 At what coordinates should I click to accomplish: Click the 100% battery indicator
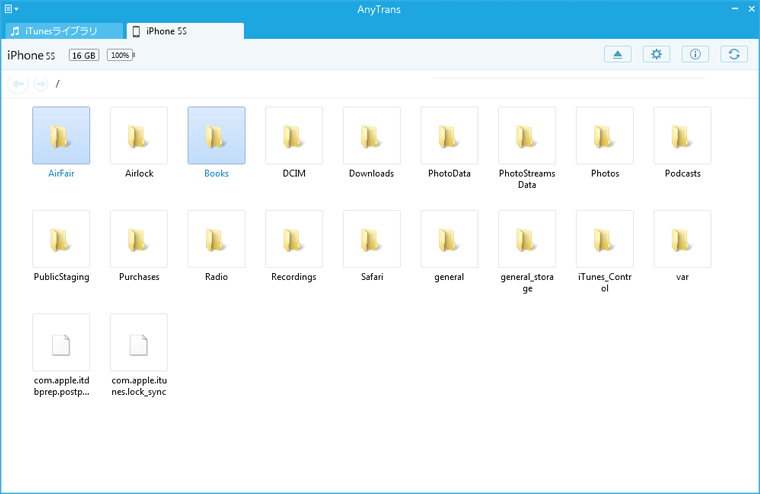[120, 55]
